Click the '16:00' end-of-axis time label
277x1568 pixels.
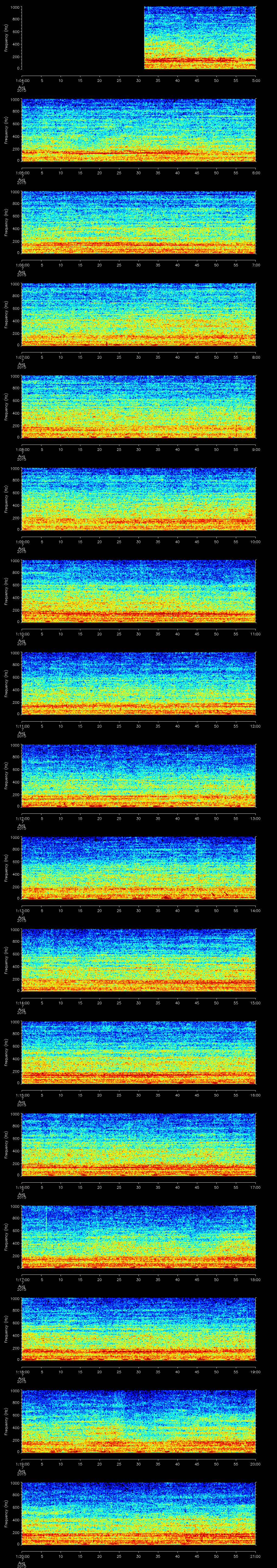coord(256,1095)
